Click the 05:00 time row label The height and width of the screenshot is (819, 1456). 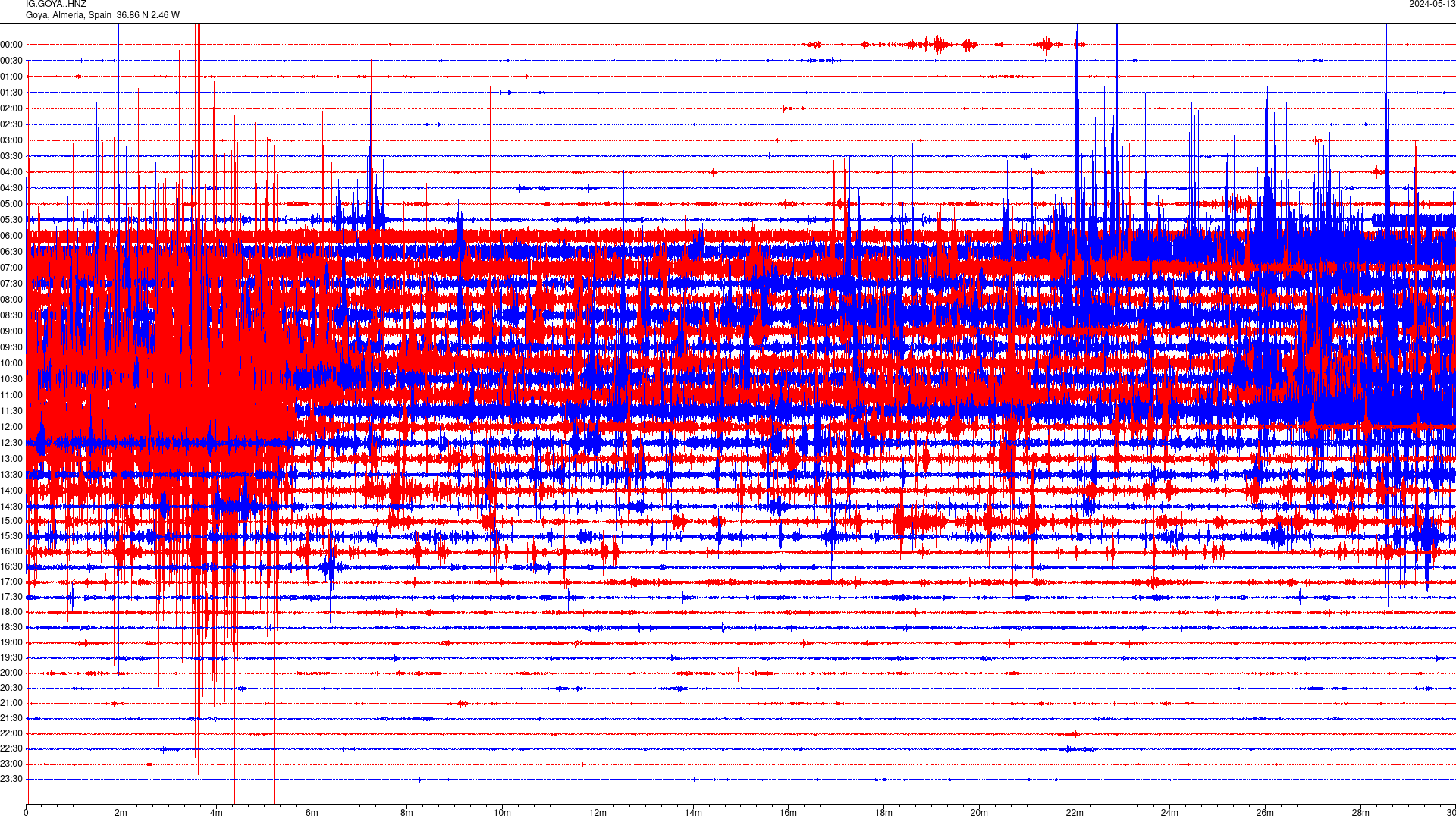tap(11, 204)
